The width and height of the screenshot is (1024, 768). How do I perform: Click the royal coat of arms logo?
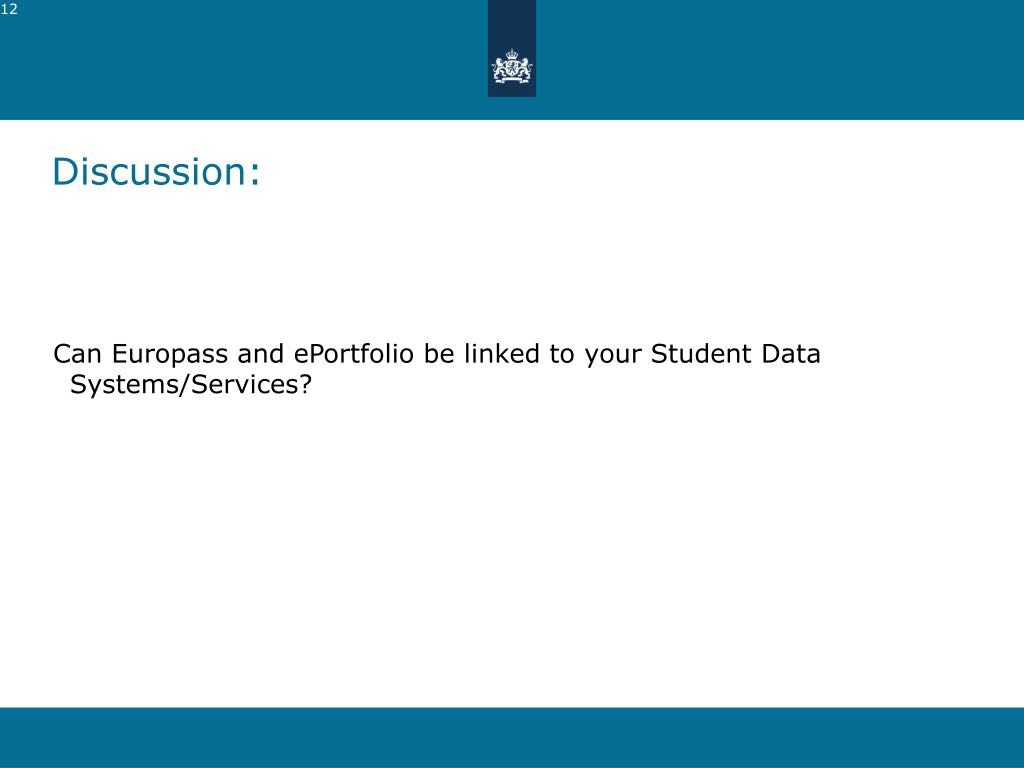pos(512,66)
